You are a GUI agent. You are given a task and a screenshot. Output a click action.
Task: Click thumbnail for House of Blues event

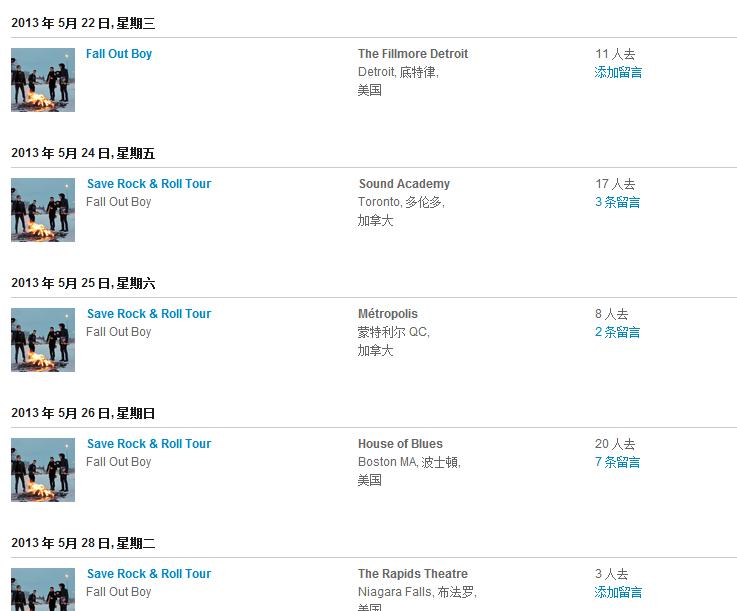point(43,469)
